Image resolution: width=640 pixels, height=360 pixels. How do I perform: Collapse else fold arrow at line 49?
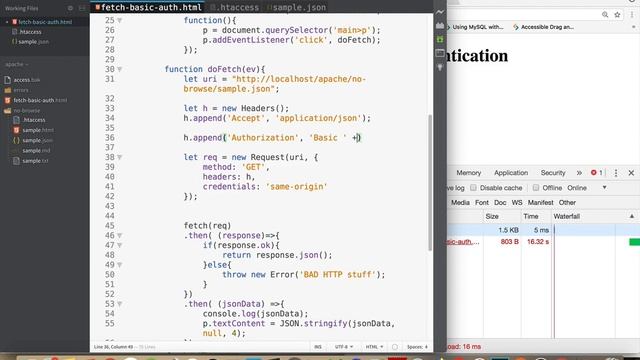click(120, 265)
